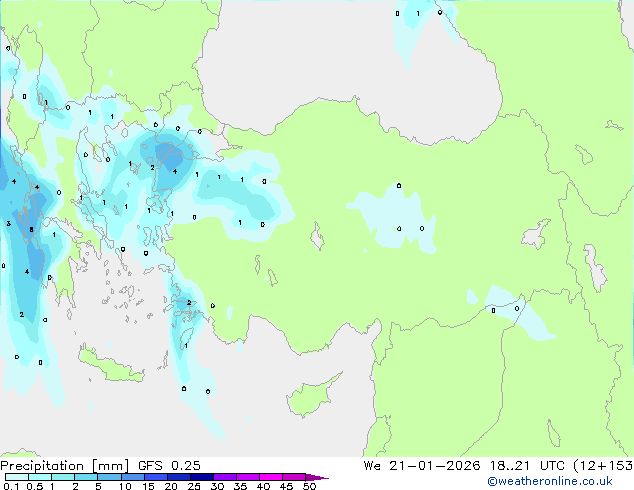Click the 25 to 30 mm legend swatch

pyautogui.click(x=201, y=477)
